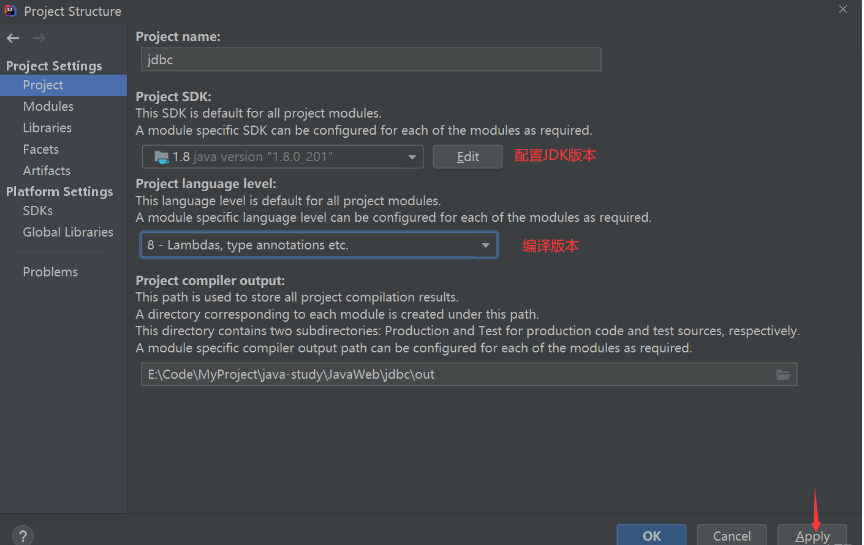Click the help question mark icon

pyautogui.click(x=23, y=536)
